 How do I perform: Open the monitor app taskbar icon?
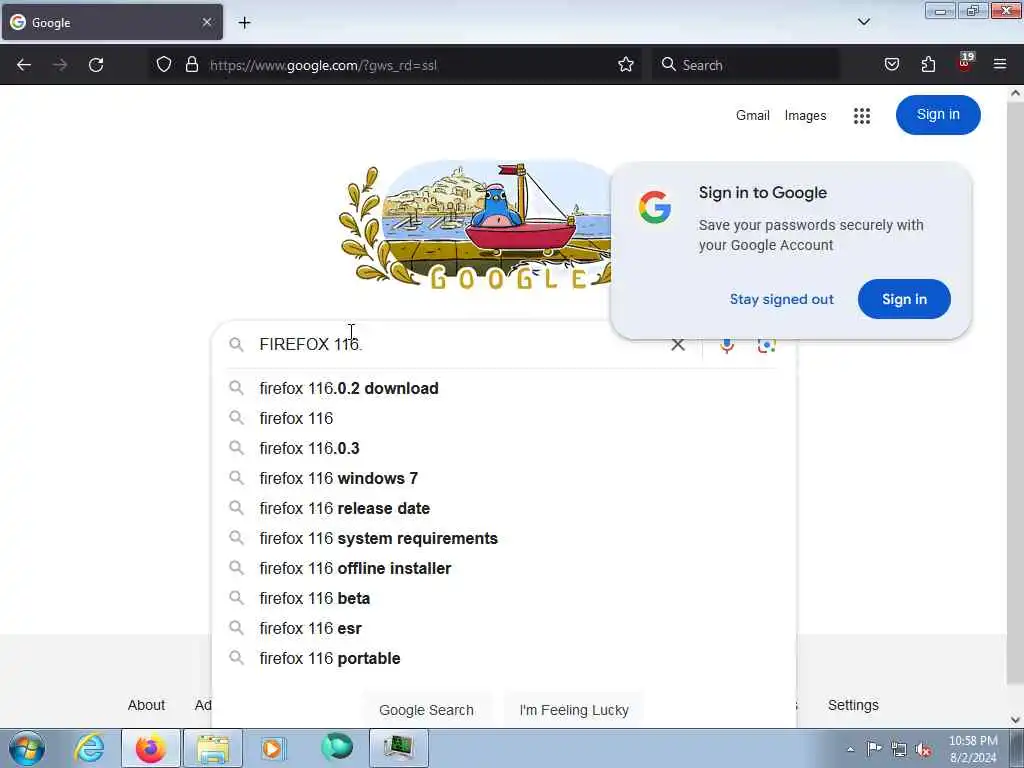point(398,748)
